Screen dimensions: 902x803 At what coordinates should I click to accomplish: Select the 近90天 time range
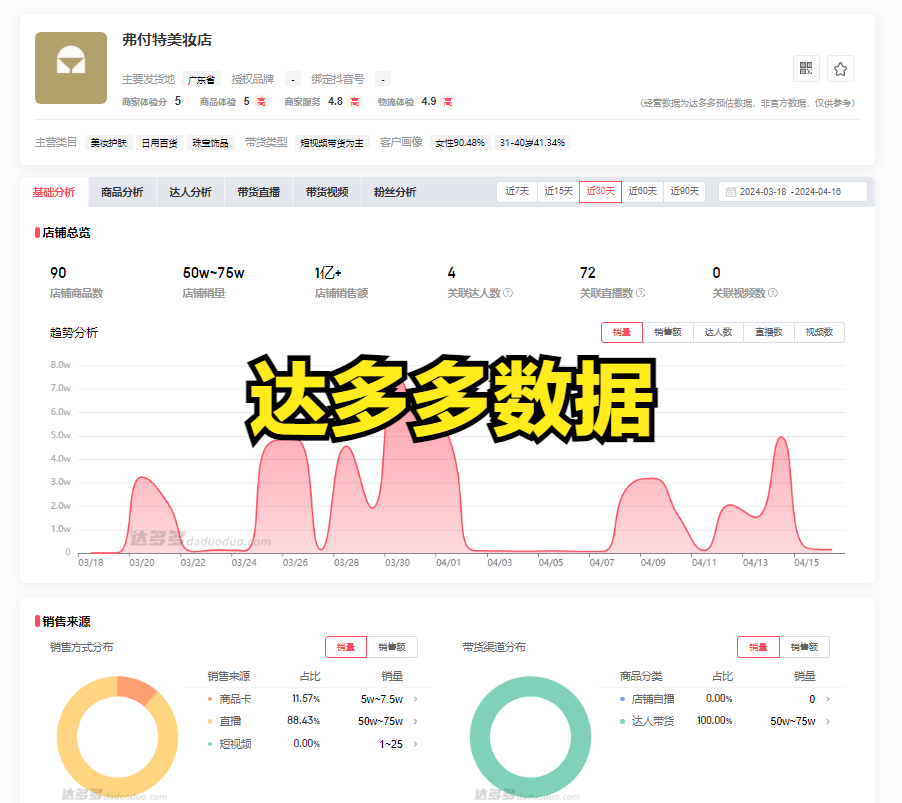[x=684, y=192]
